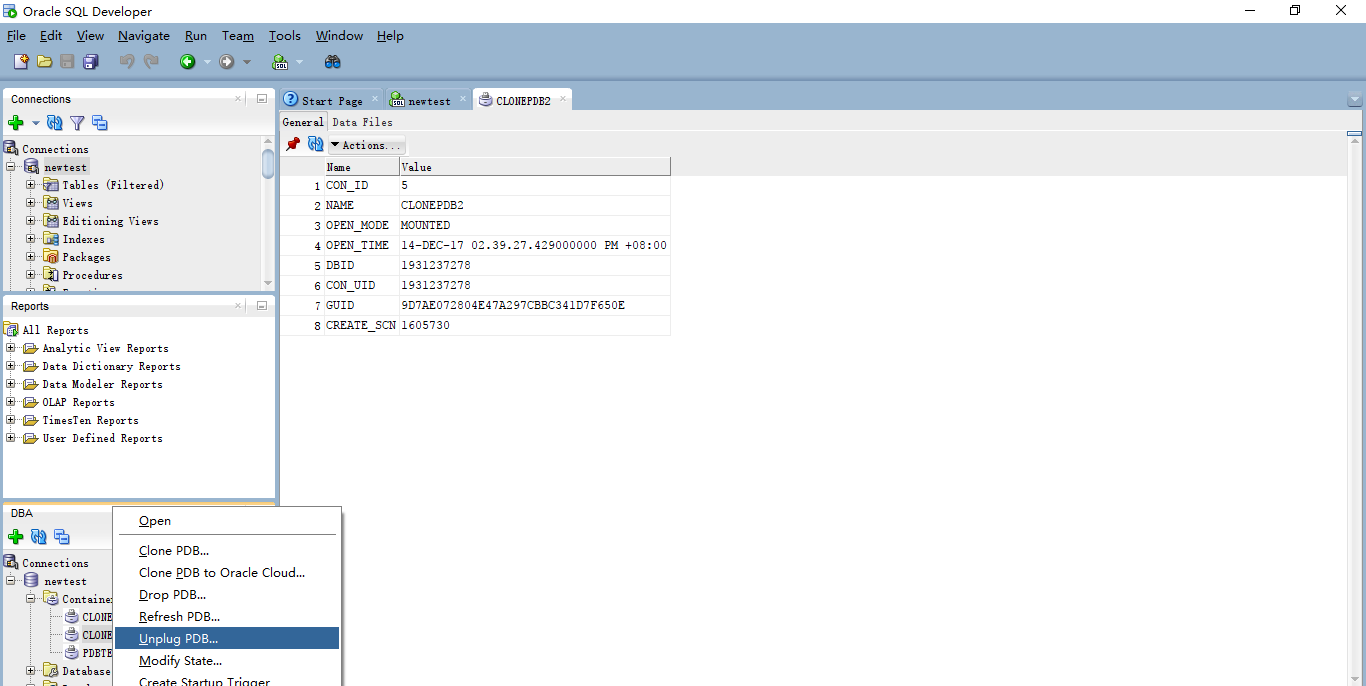The height and width of the screenshot is (686, 1366).
Task: Expand OLAP Reports folder
Action: 11,402
